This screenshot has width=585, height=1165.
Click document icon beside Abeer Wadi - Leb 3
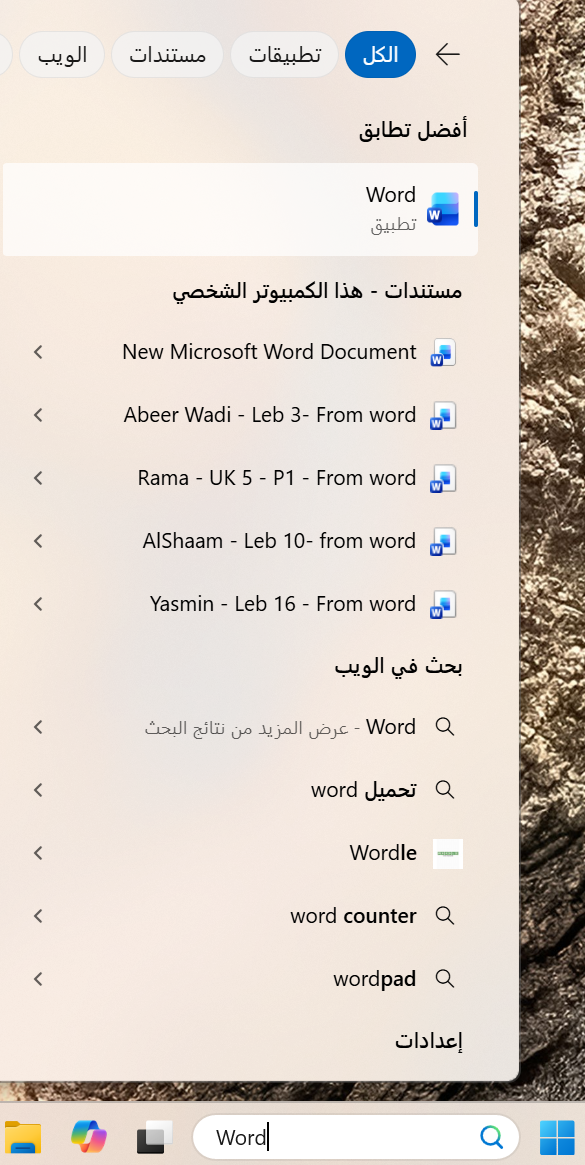(444, 415)
